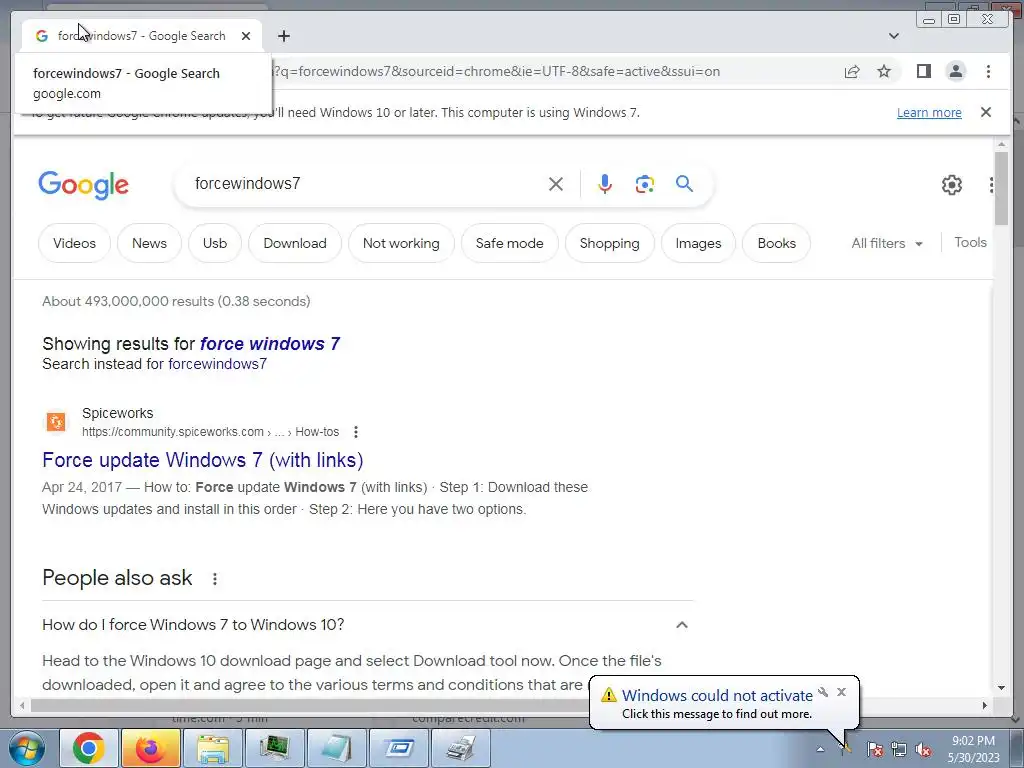The width and height of the screenshot is (1024, 768).
Task: Submit search with the magnifier icon
Action: [684, 184]
